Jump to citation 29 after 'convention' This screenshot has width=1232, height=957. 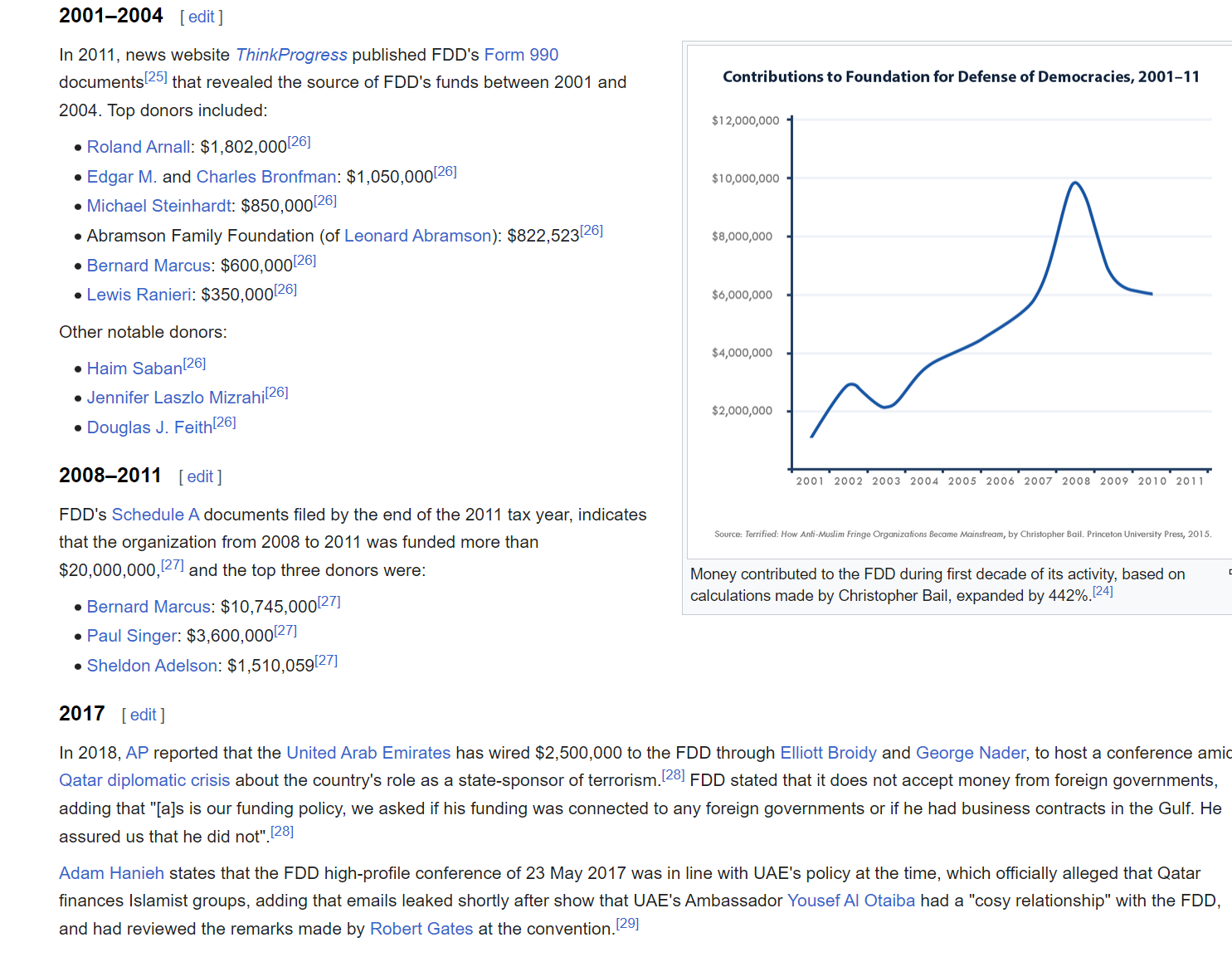(627, 924)
